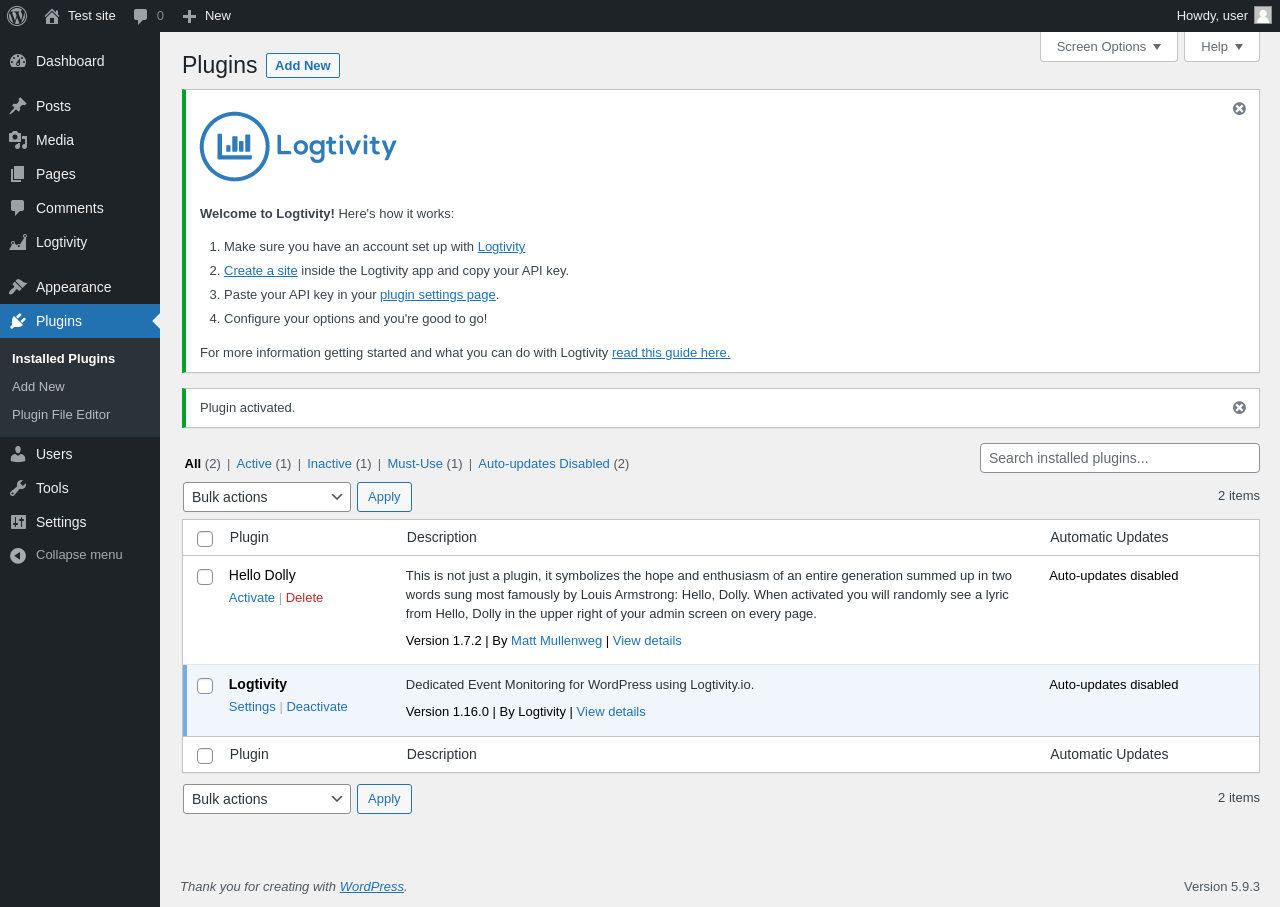The width and height of the screenshot is (1280, 907).
Task: Click the bottom Apply button
Action: coord(384,799)
